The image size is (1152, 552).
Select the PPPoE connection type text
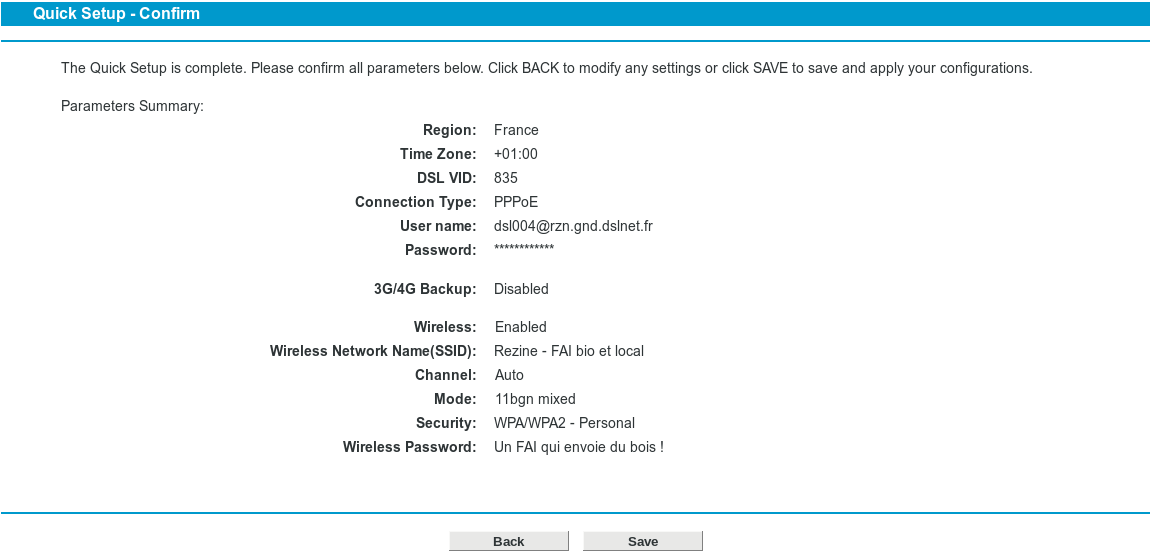coord(516,202)
